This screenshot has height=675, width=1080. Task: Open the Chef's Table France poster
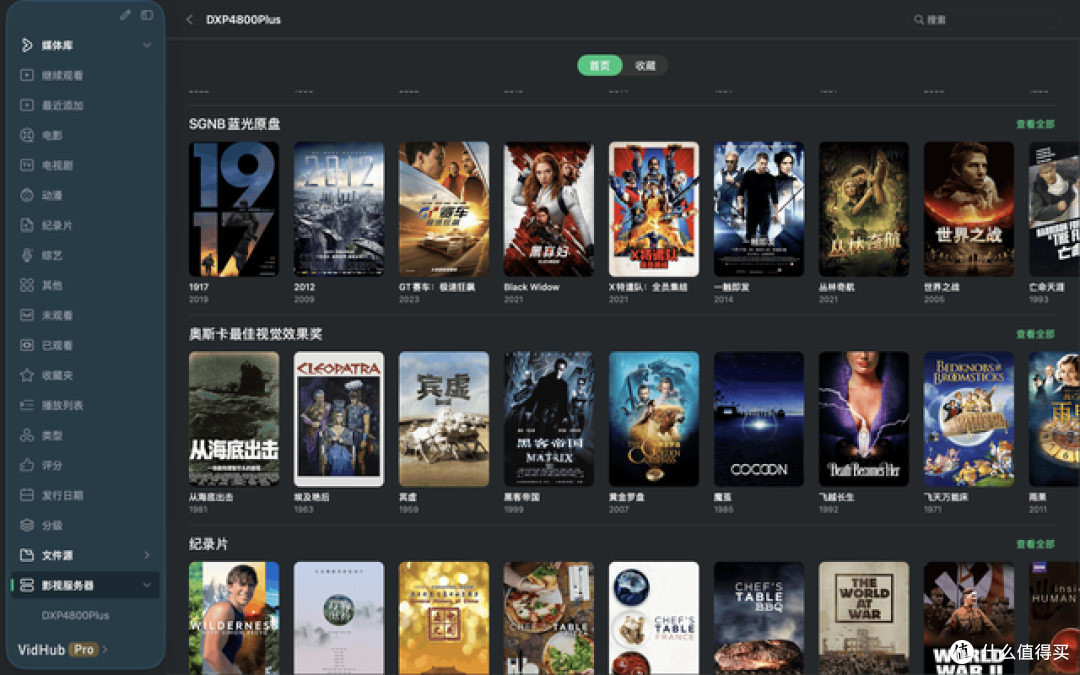click(x=654, y=618)
